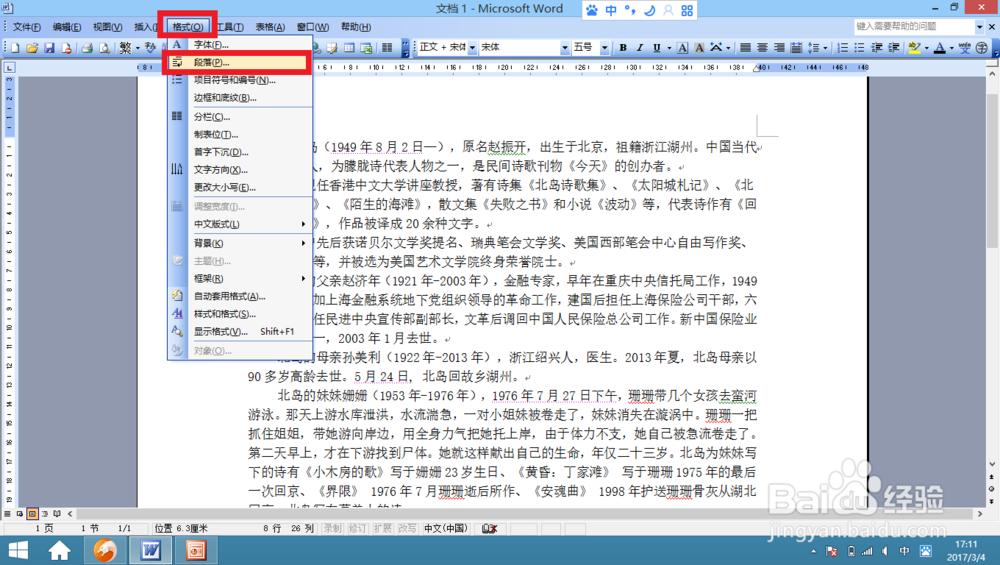Viewport: 1000px width, 565px height.
Task: Click the columns toolbar icon
Action: (387, 48)
